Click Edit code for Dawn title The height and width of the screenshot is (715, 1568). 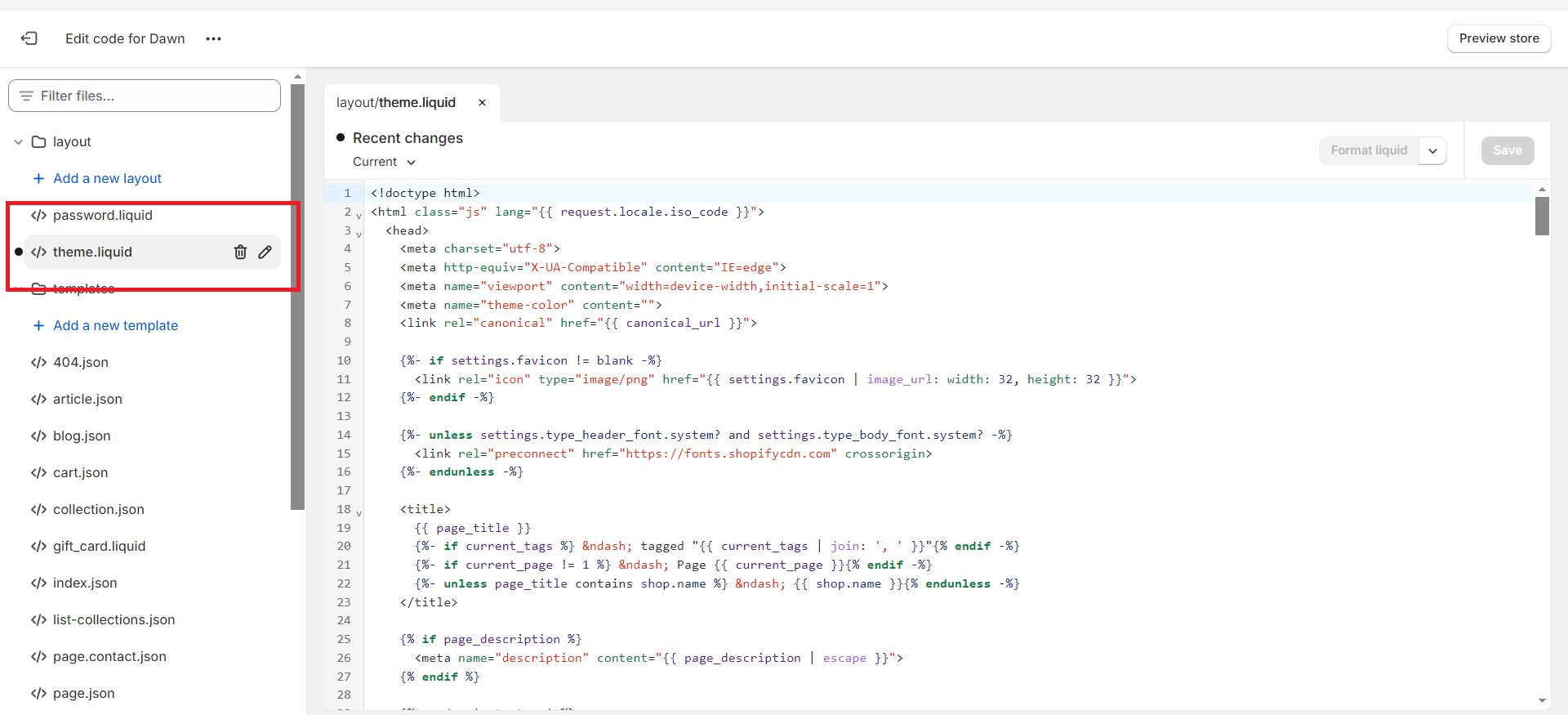(125, 38)
